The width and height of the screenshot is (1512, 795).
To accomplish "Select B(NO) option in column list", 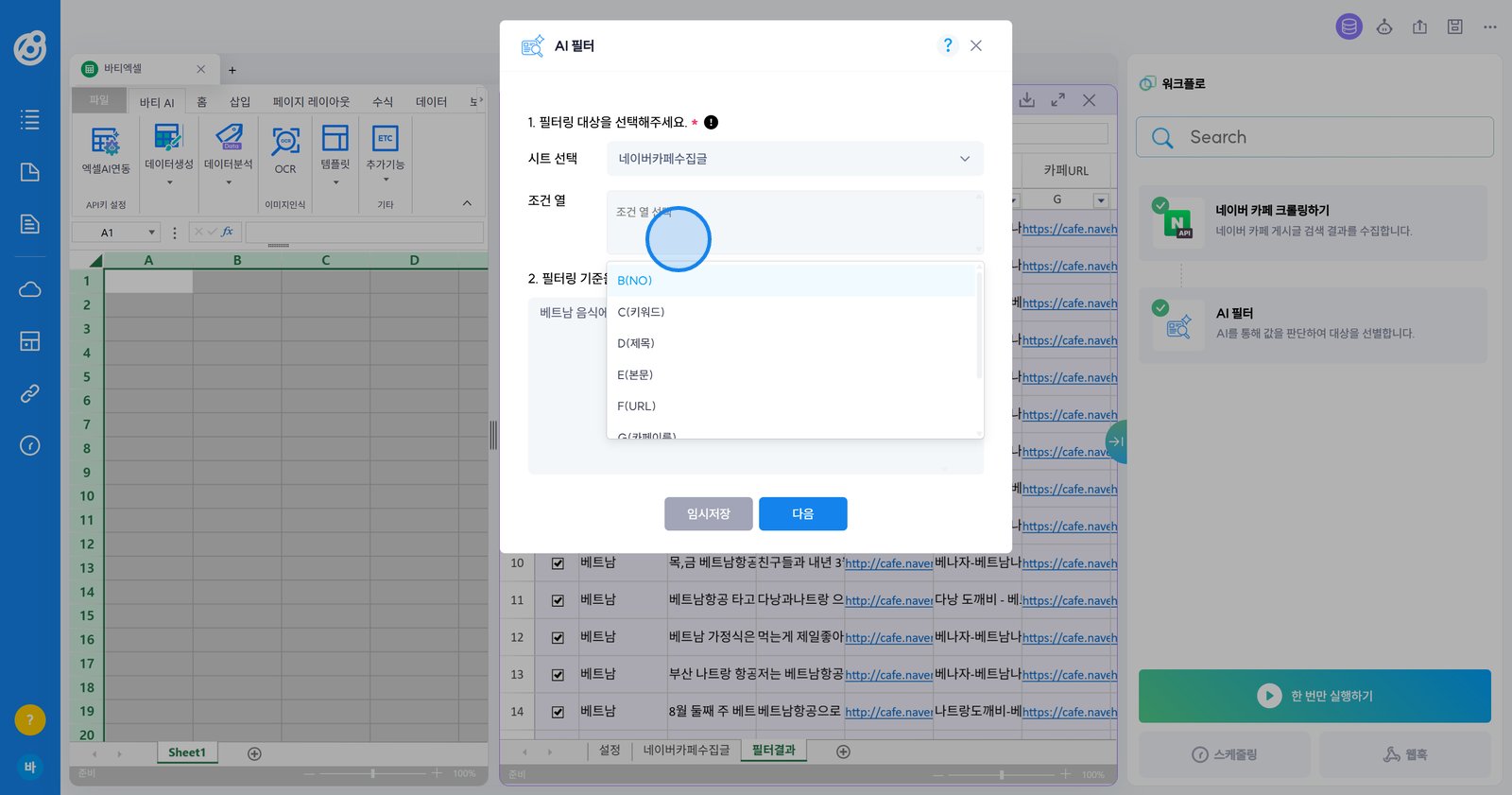I will coord(791,281).
